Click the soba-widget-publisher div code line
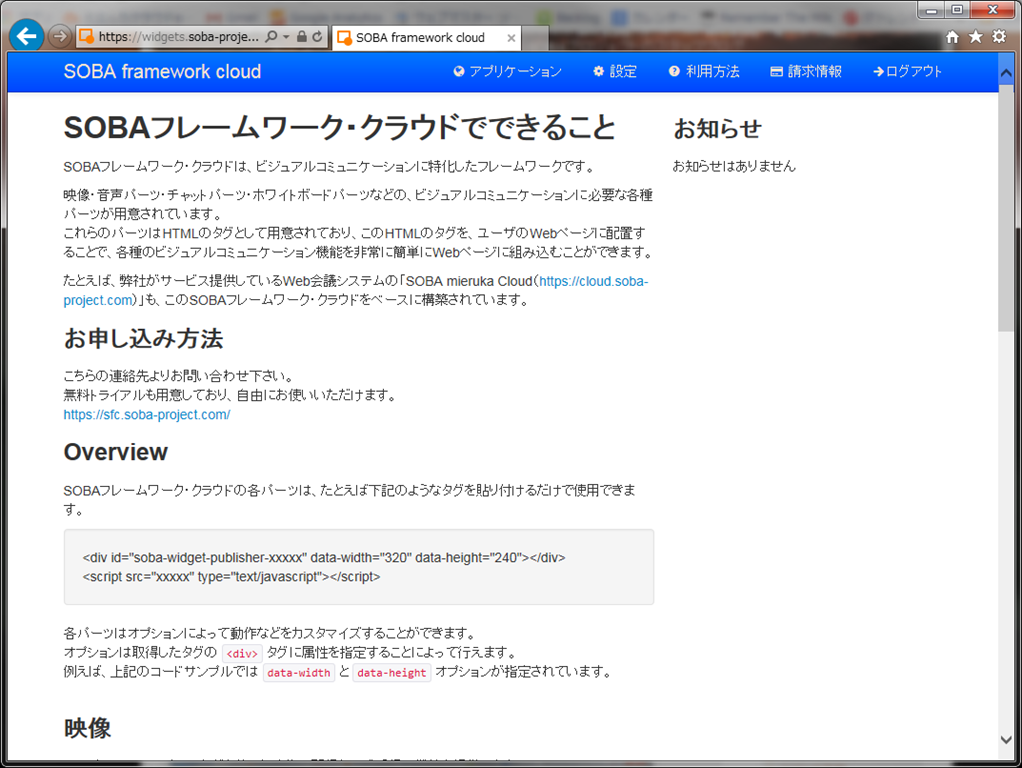1022x768 pixels. (x=324, y=557)
